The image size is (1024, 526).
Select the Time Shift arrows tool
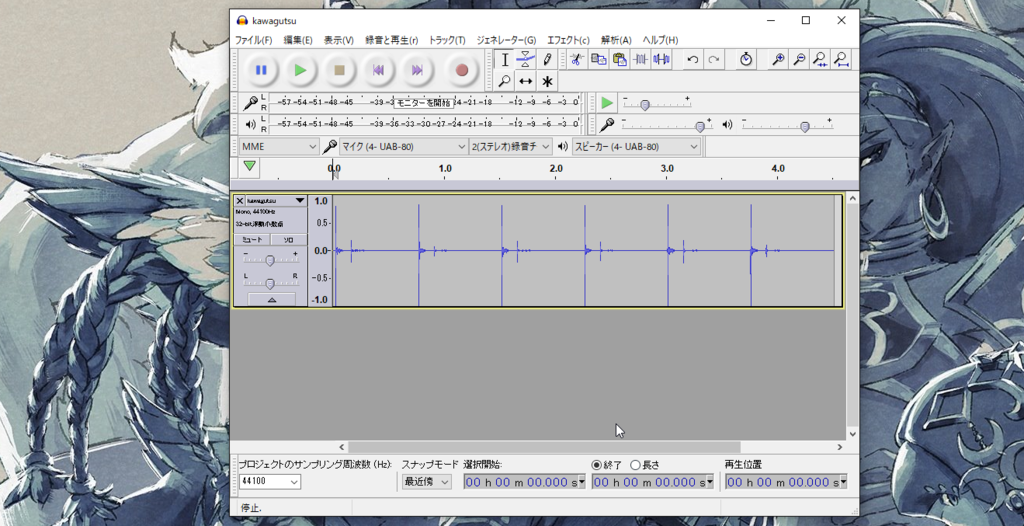(x=525, y=81)
